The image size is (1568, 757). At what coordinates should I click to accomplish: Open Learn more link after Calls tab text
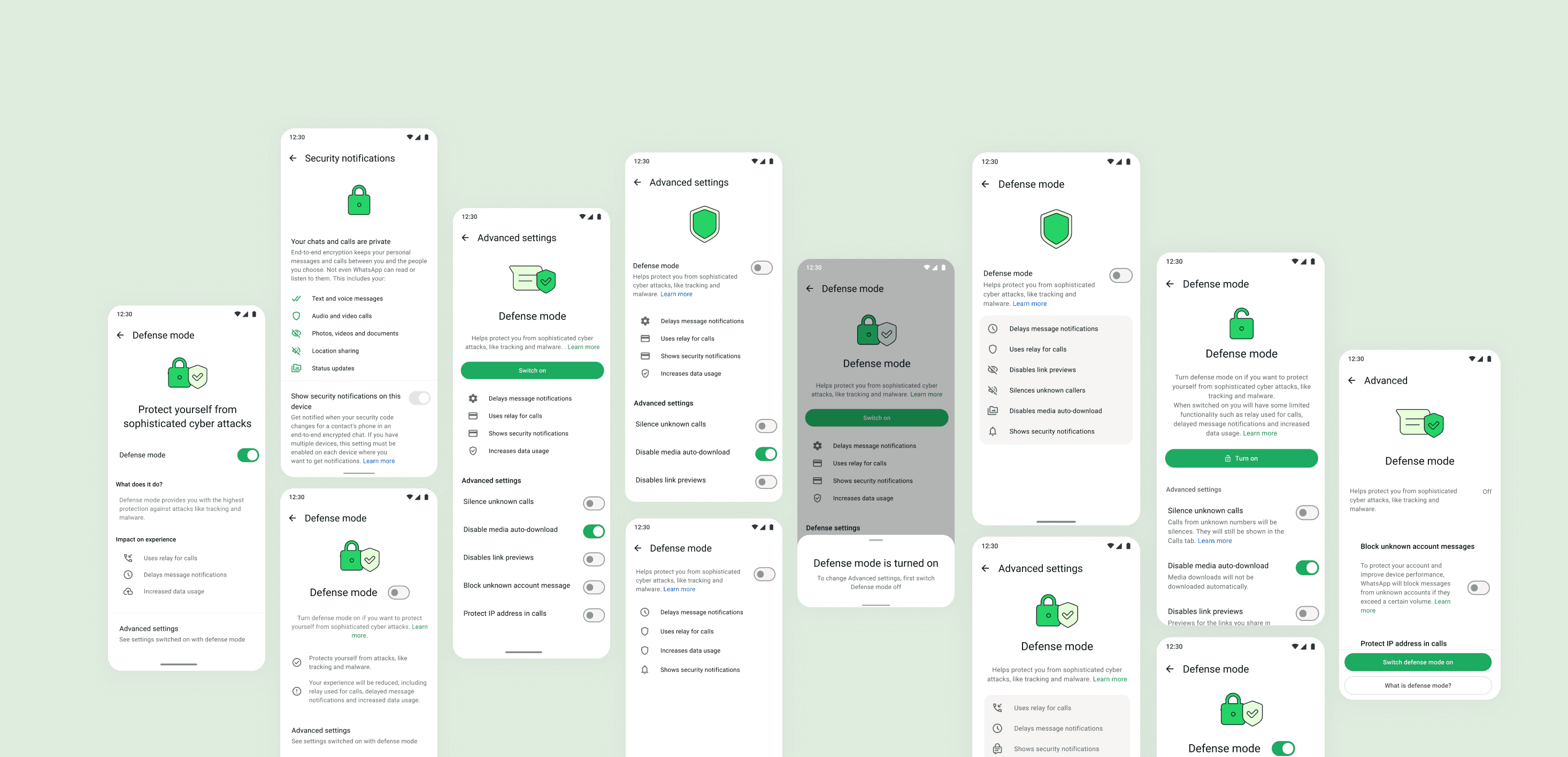(1215, 541)
